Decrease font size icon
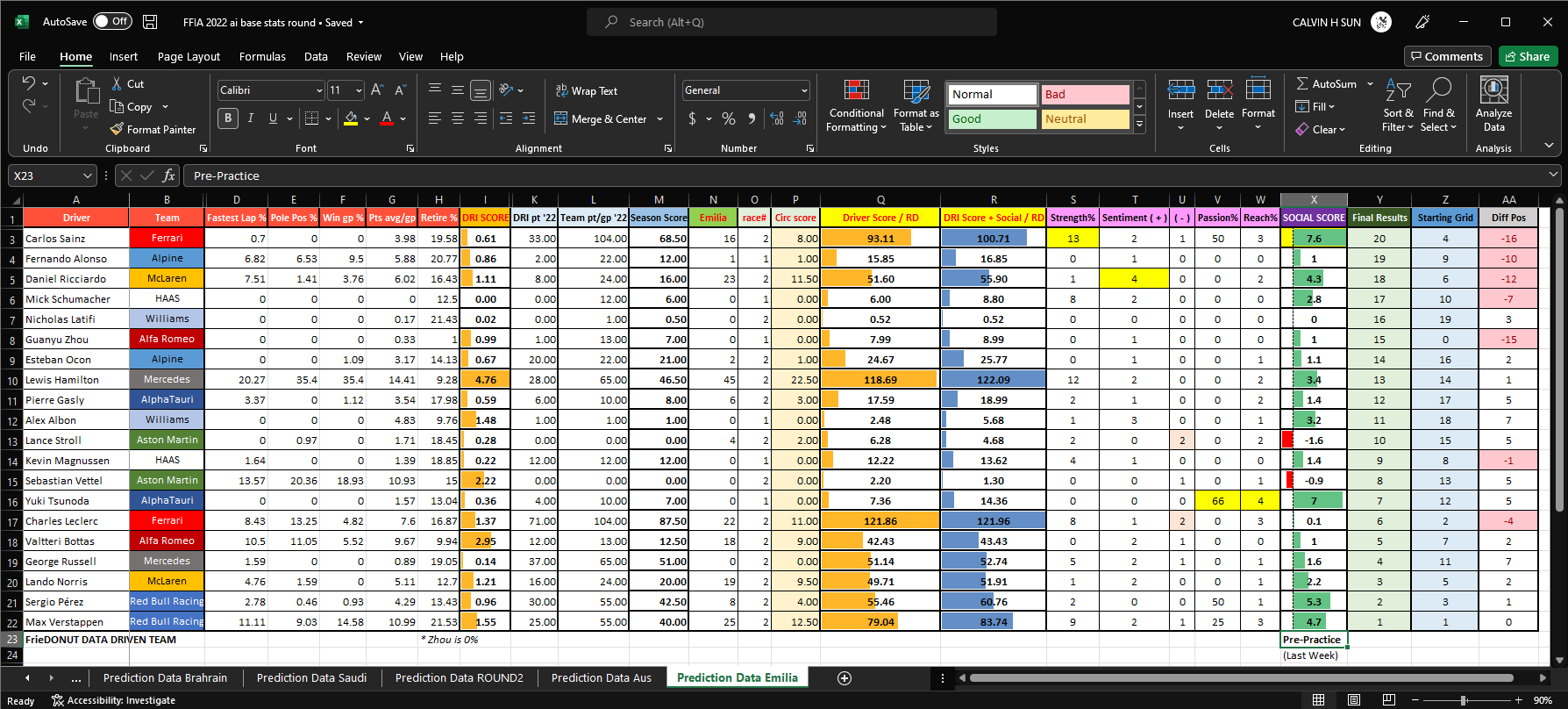1568x709 pixels. [400, 90]
